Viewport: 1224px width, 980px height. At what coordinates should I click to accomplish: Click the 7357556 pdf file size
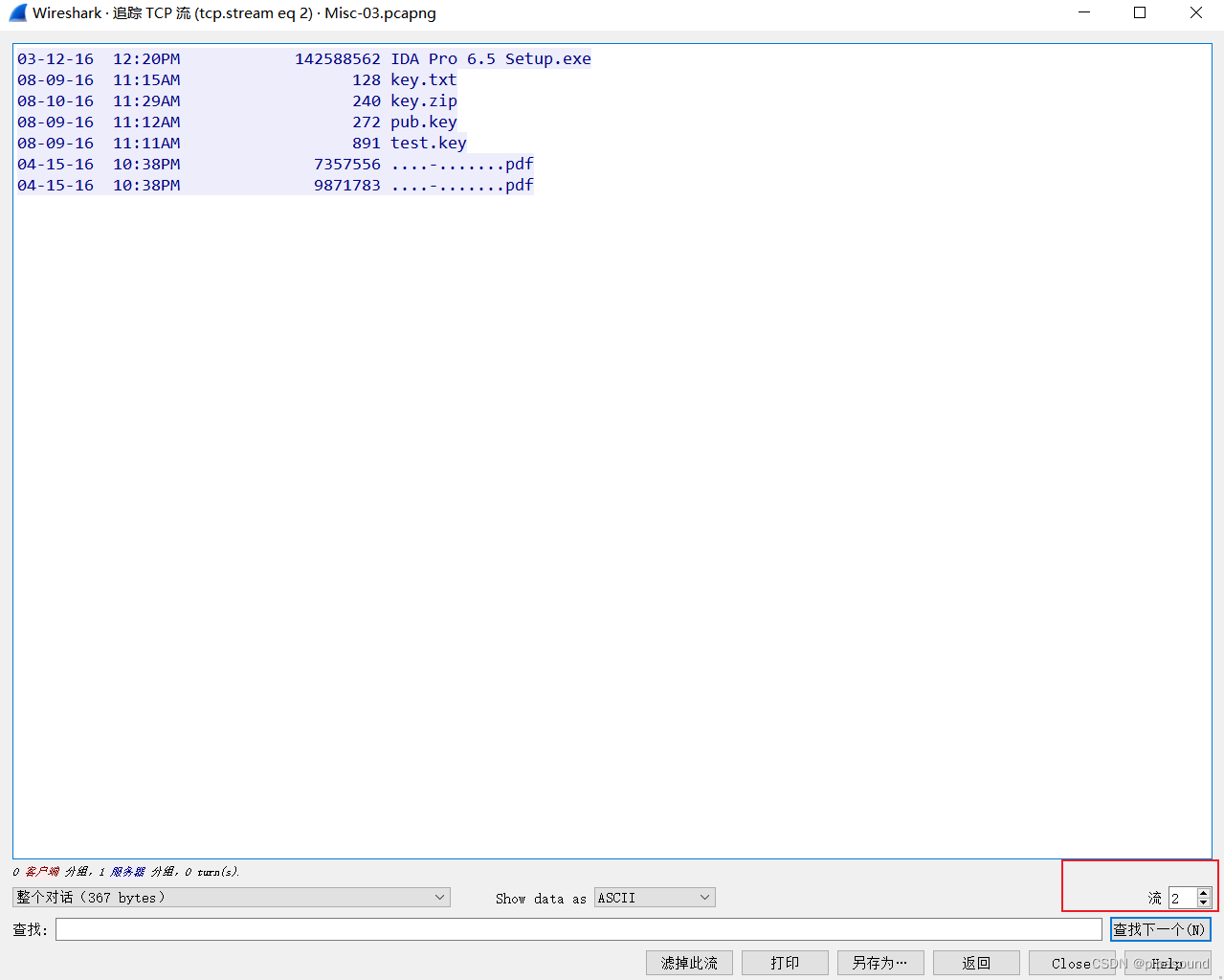point(347,164)
